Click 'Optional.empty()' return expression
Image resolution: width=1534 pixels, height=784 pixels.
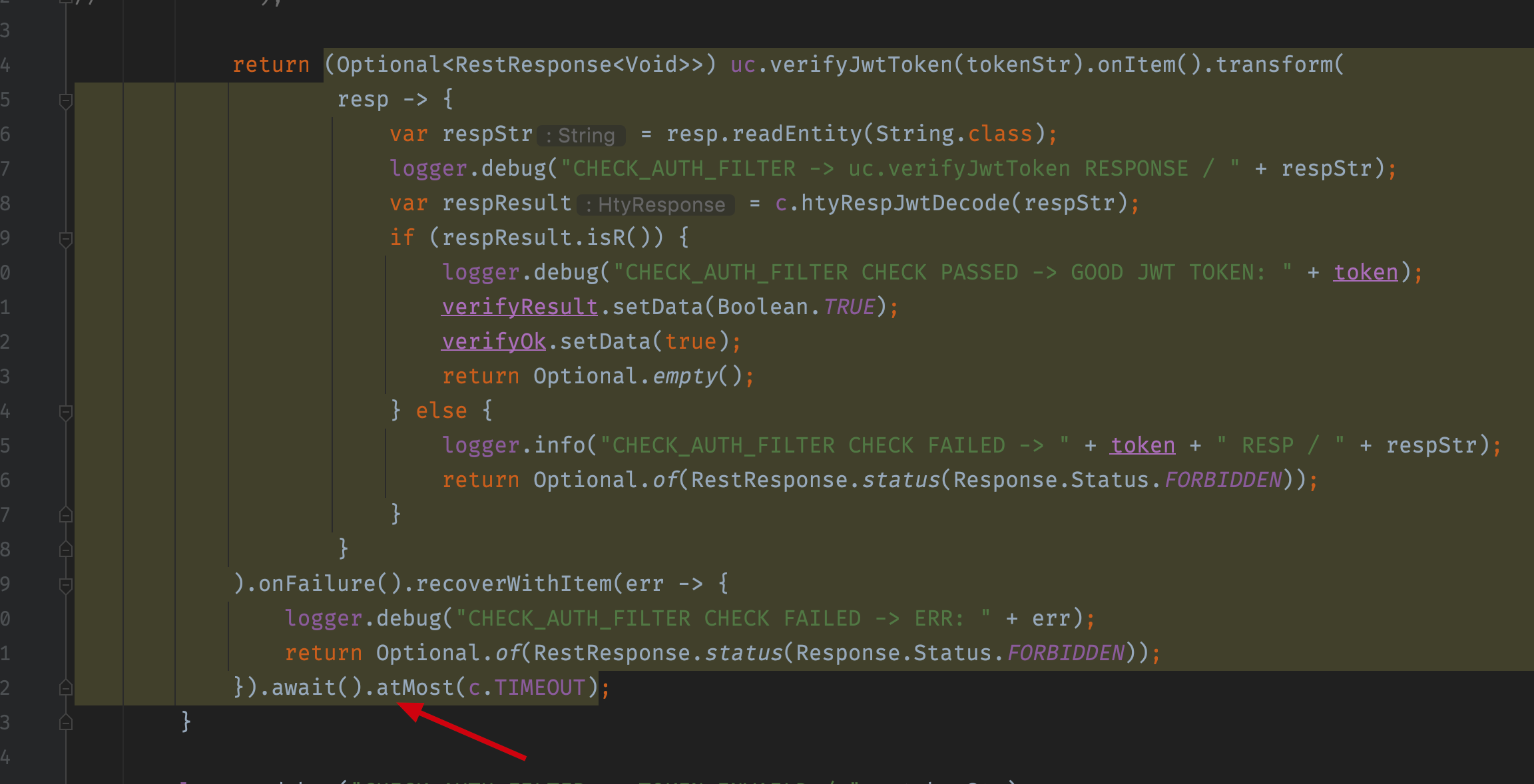[637, 376]
